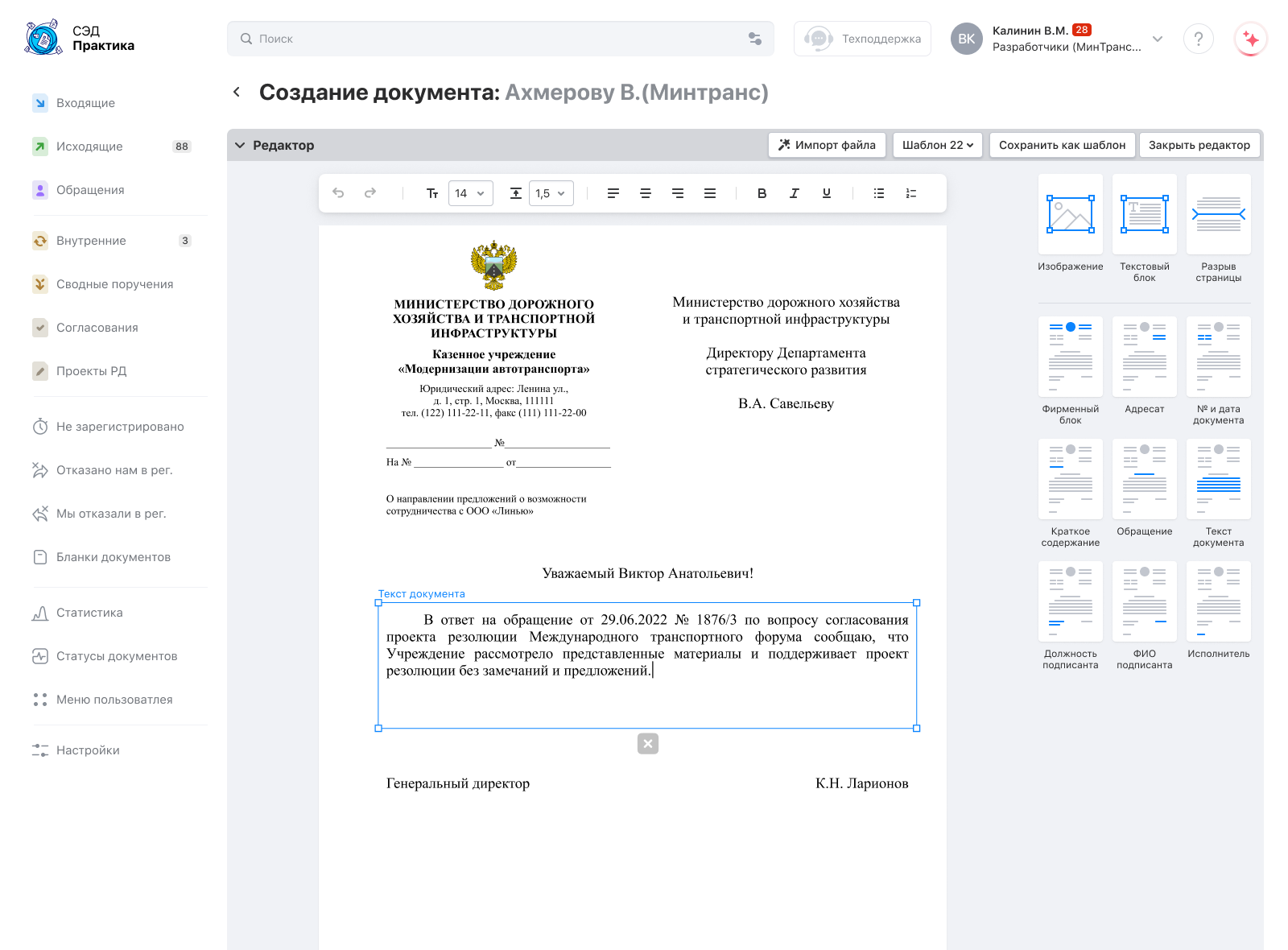Toggle bold formatting
Screen dimensions: 1288x950
[762, 193]
